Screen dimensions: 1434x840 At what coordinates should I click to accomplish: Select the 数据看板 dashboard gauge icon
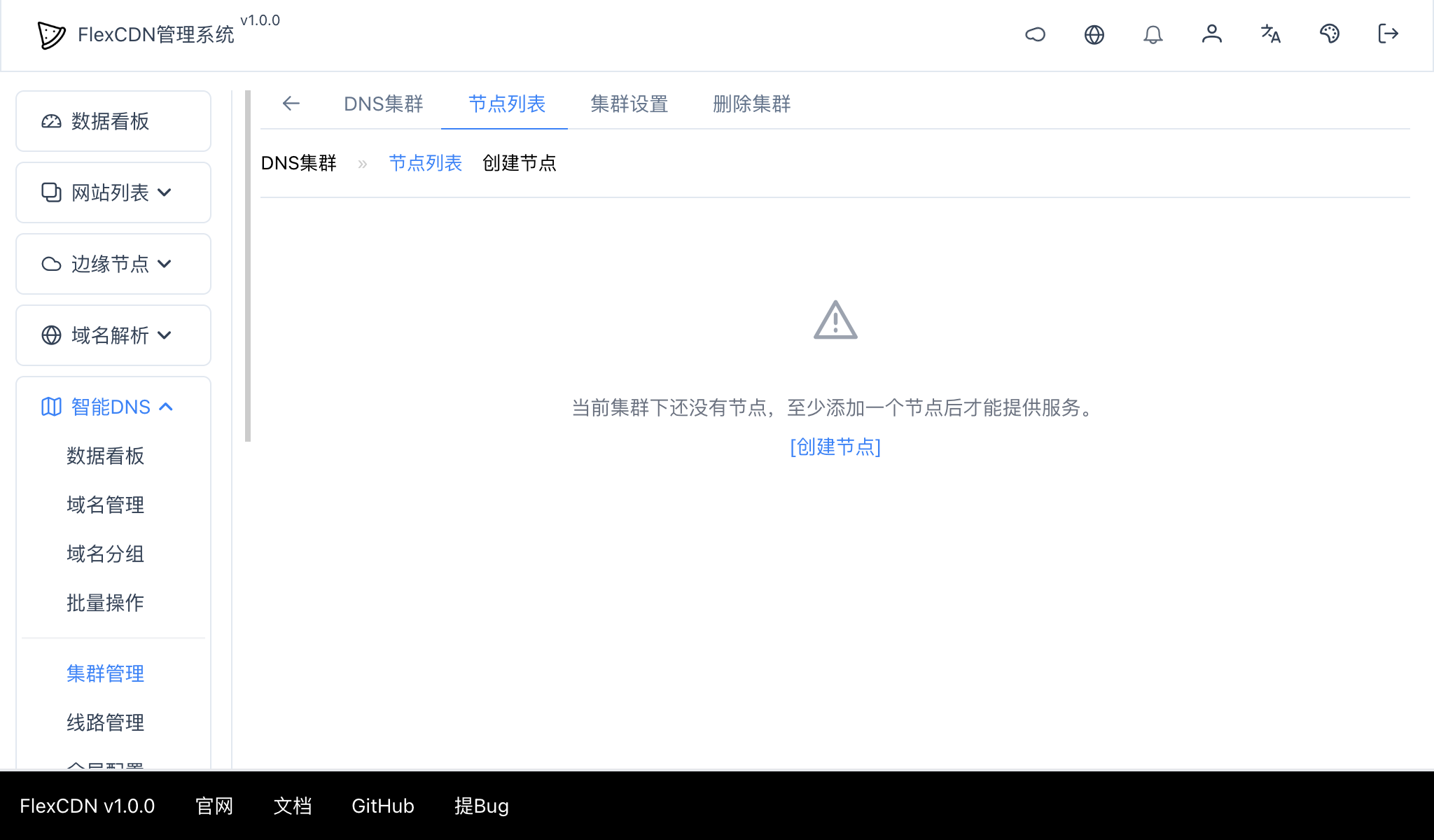[50, 121]
